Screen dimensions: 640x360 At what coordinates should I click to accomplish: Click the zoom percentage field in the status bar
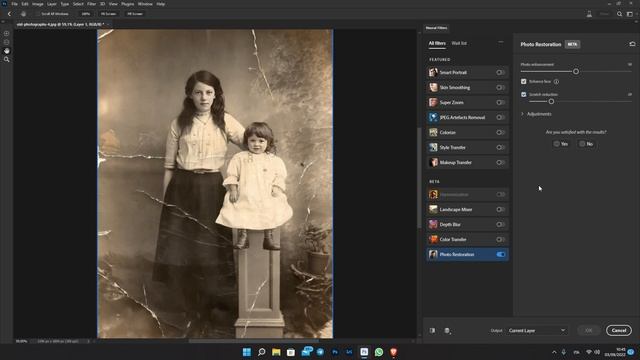21,341
